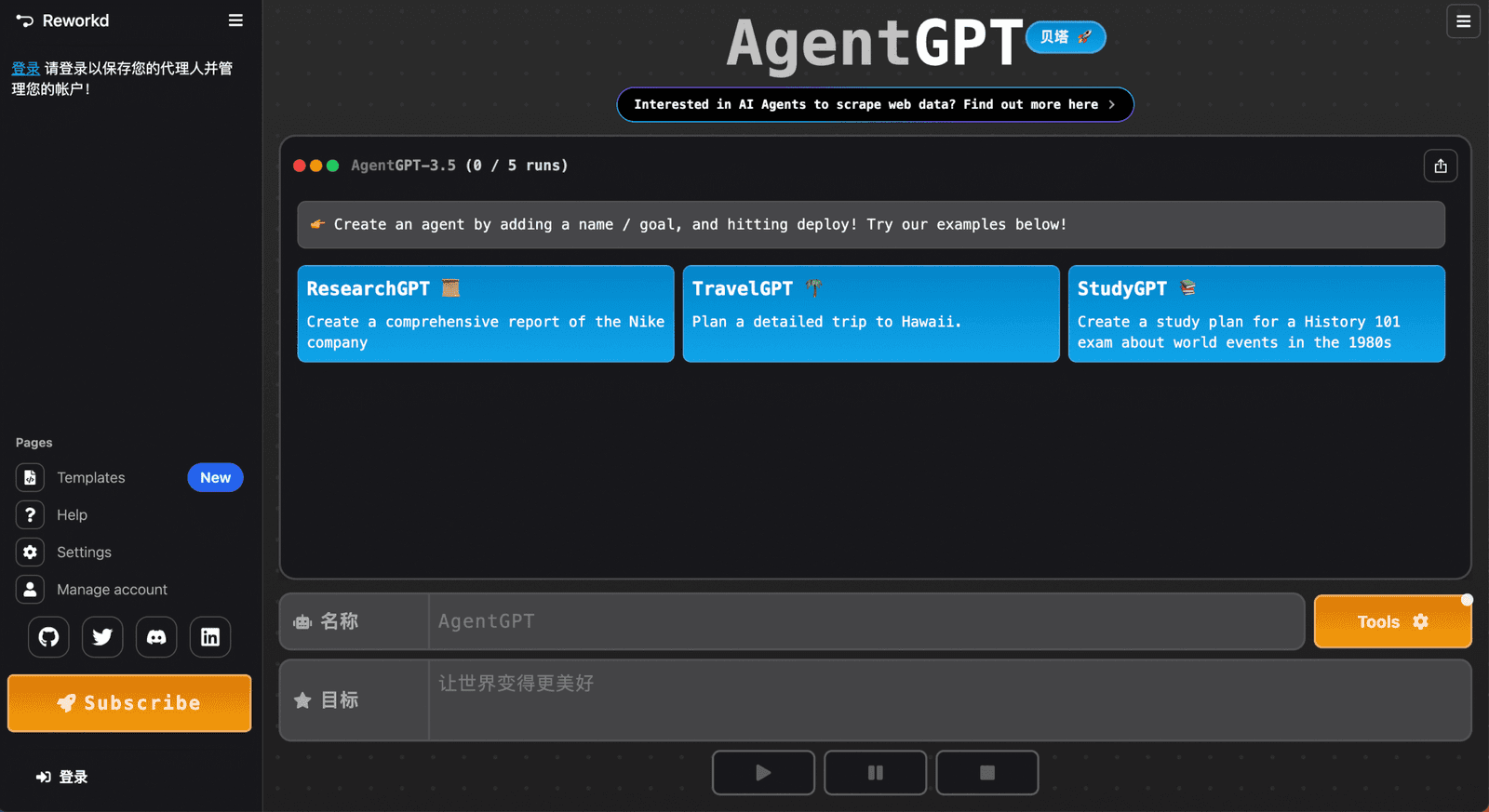The height and width of the screenshot is (812, 1489).
Task: Open the Templates page
Action: tap(90, 478)
